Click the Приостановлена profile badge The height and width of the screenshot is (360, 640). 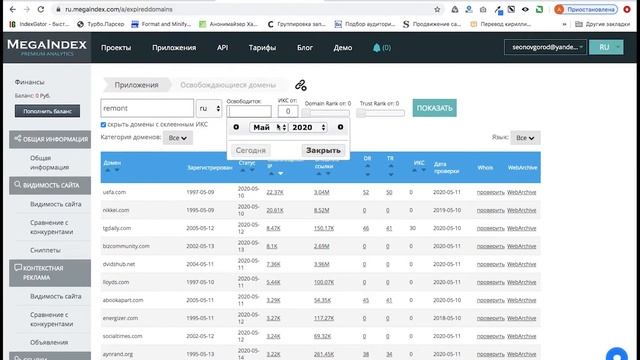point(586,9)
